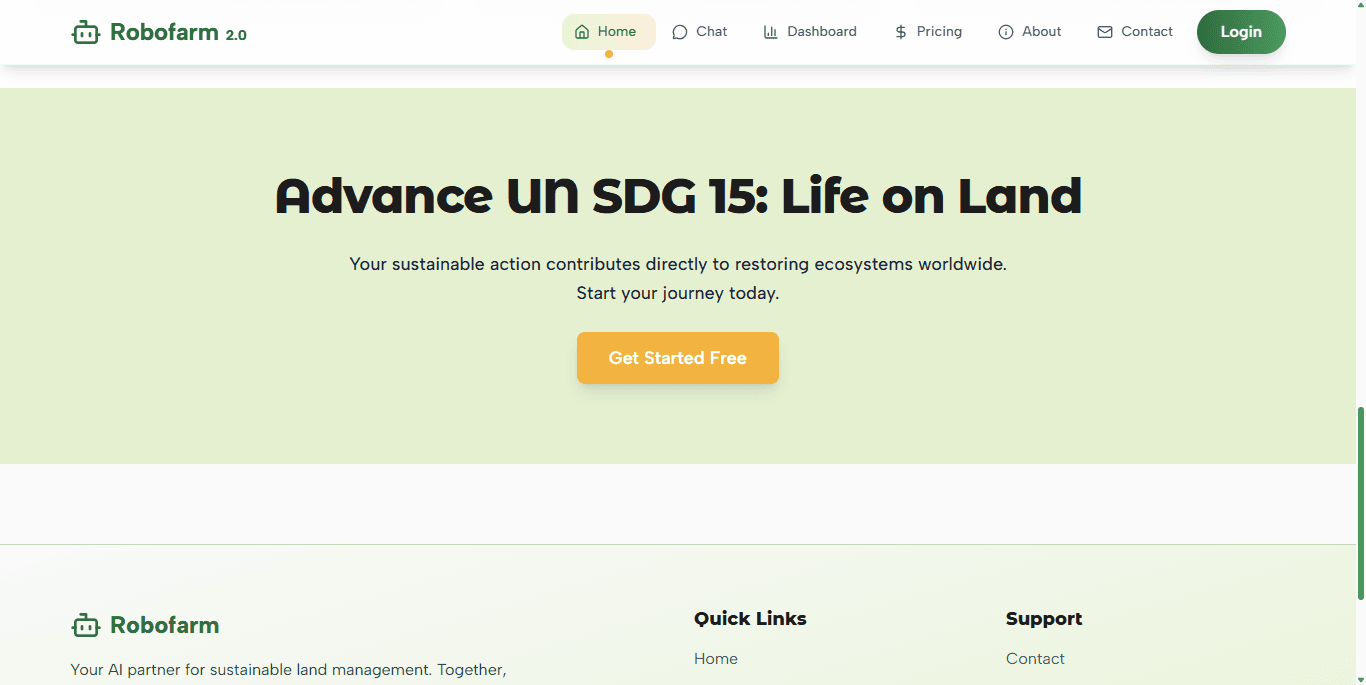Screen dimensions: 1366x685
Task: Click the robot logo icon in header
Action: [x=86, y=33]
